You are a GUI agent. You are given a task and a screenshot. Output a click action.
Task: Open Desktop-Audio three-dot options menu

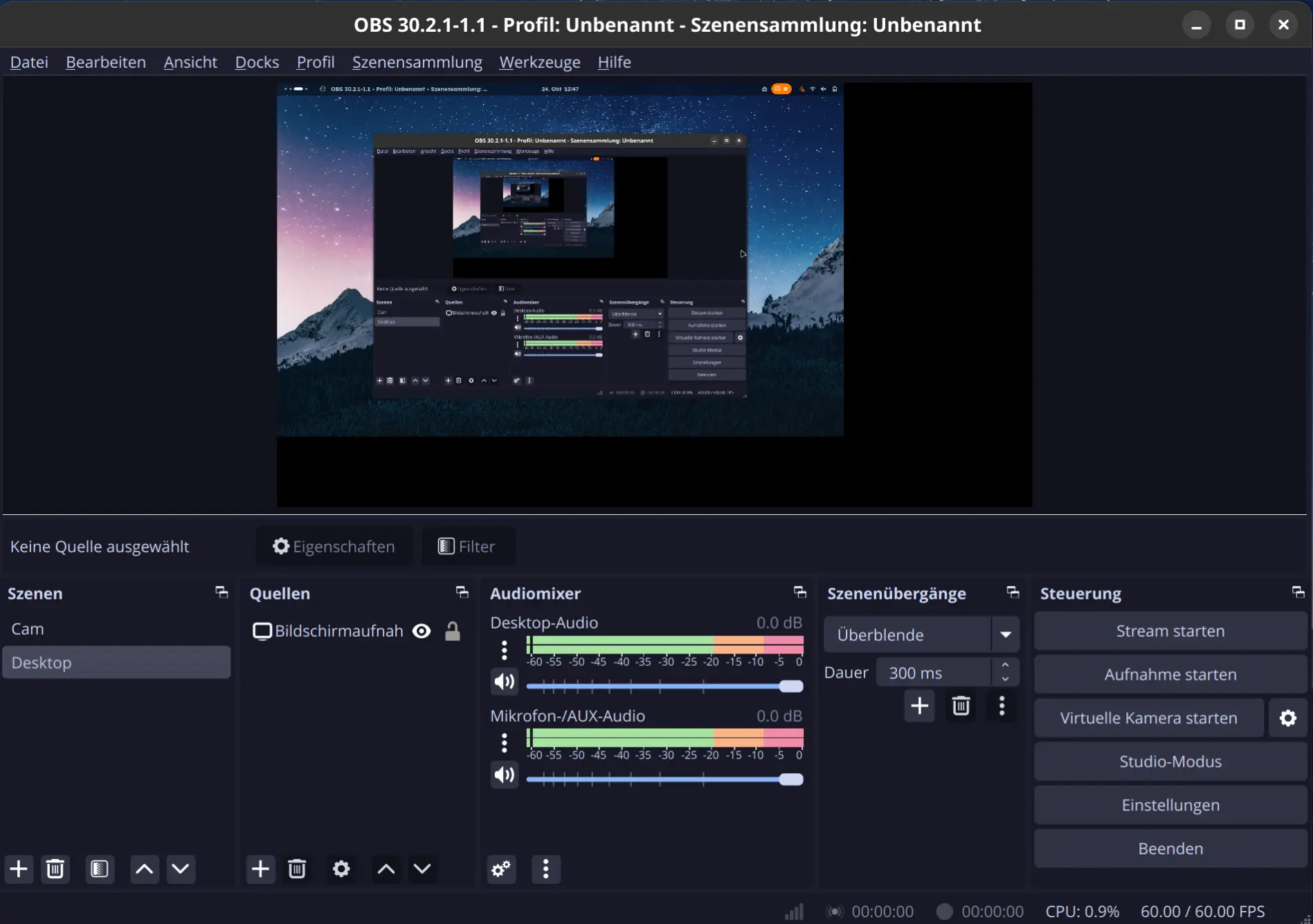(504, 650)
